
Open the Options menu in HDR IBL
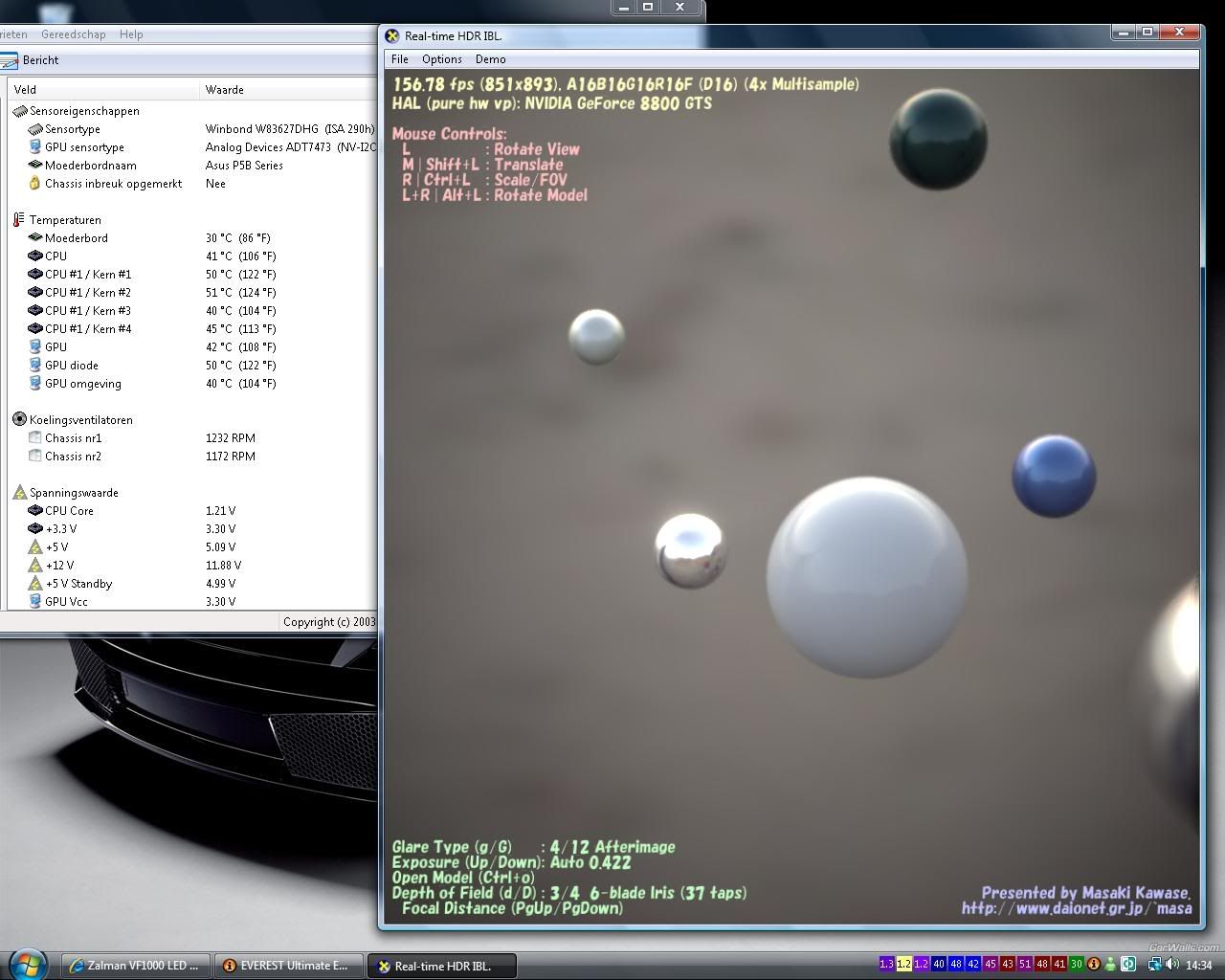(442, 59)
